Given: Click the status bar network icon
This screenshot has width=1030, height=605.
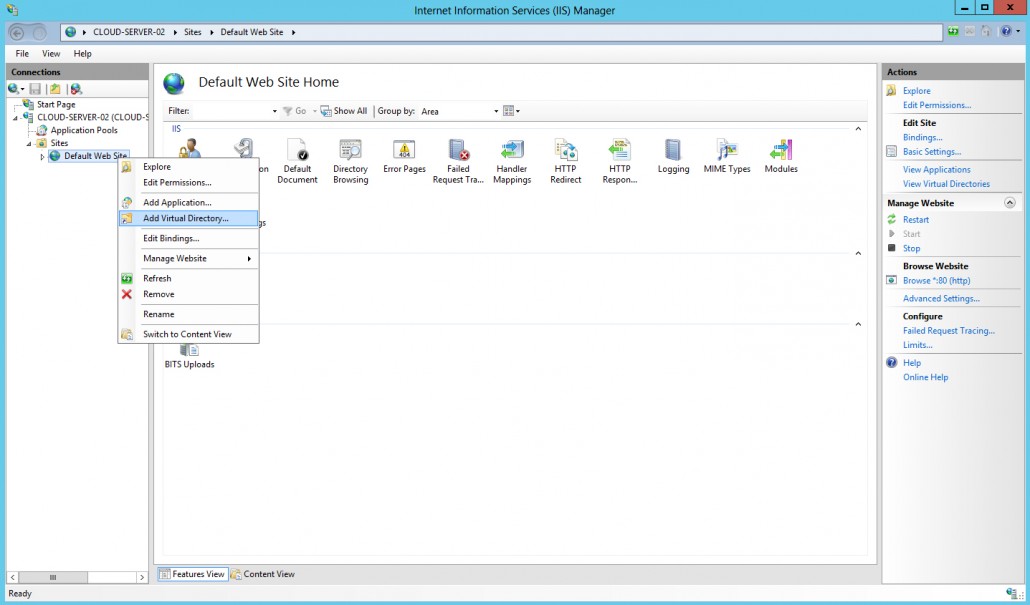Looking at the screenshot, I should coord(1011,593).
